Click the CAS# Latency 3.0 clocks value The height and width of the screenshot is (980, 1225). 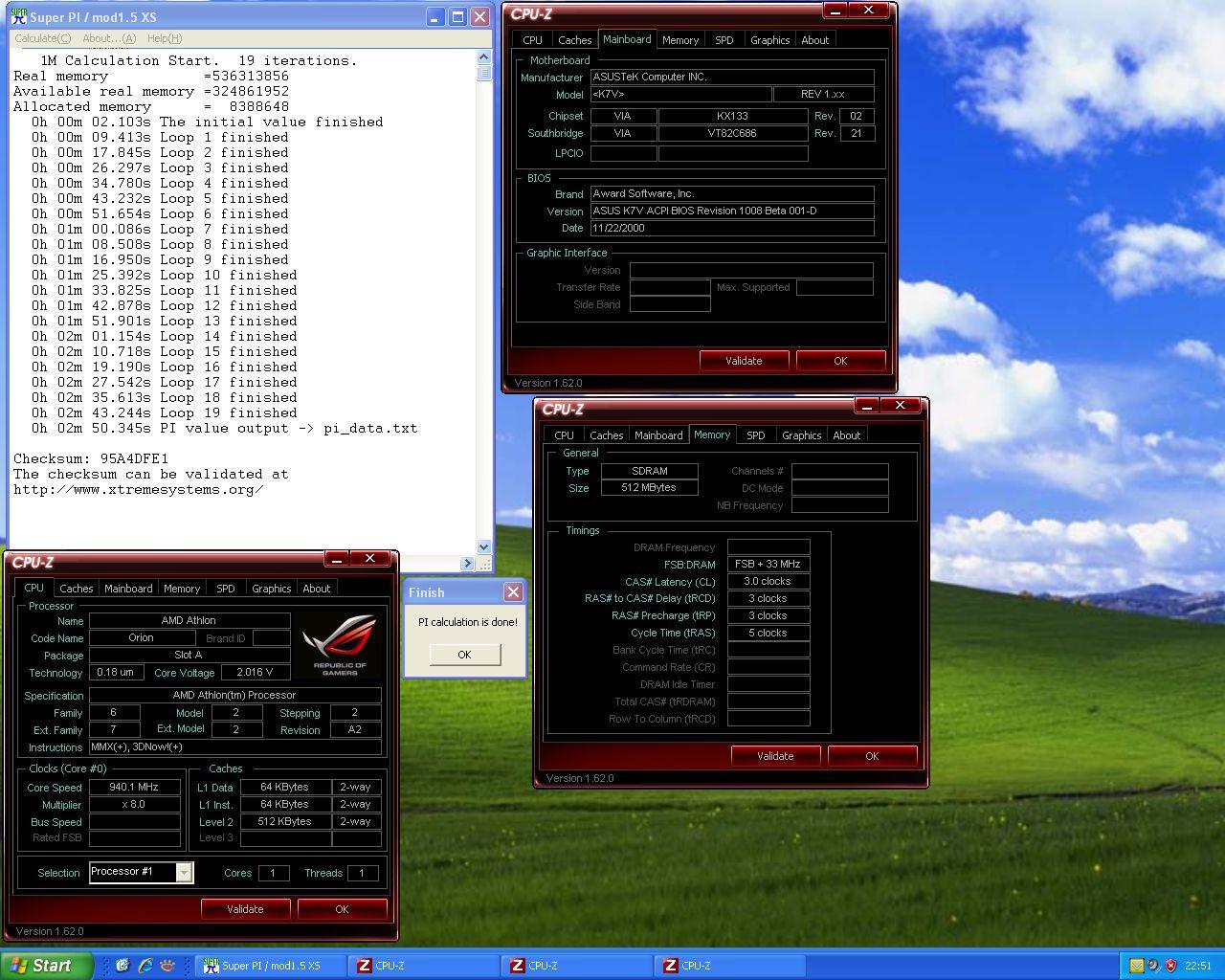tap(768, 582)
